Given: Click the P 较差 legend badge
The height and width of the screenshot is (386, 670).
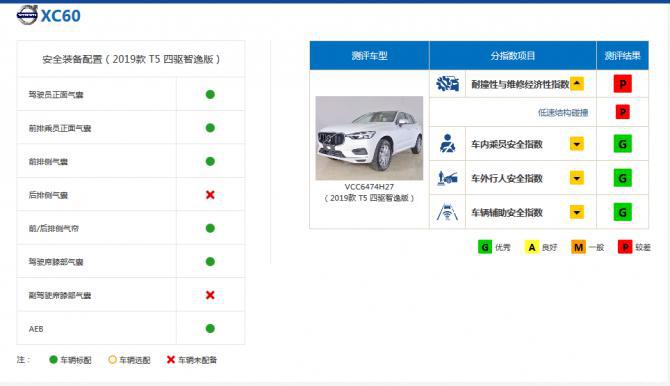Looking at the screenshot, I should tap(625, 247).
